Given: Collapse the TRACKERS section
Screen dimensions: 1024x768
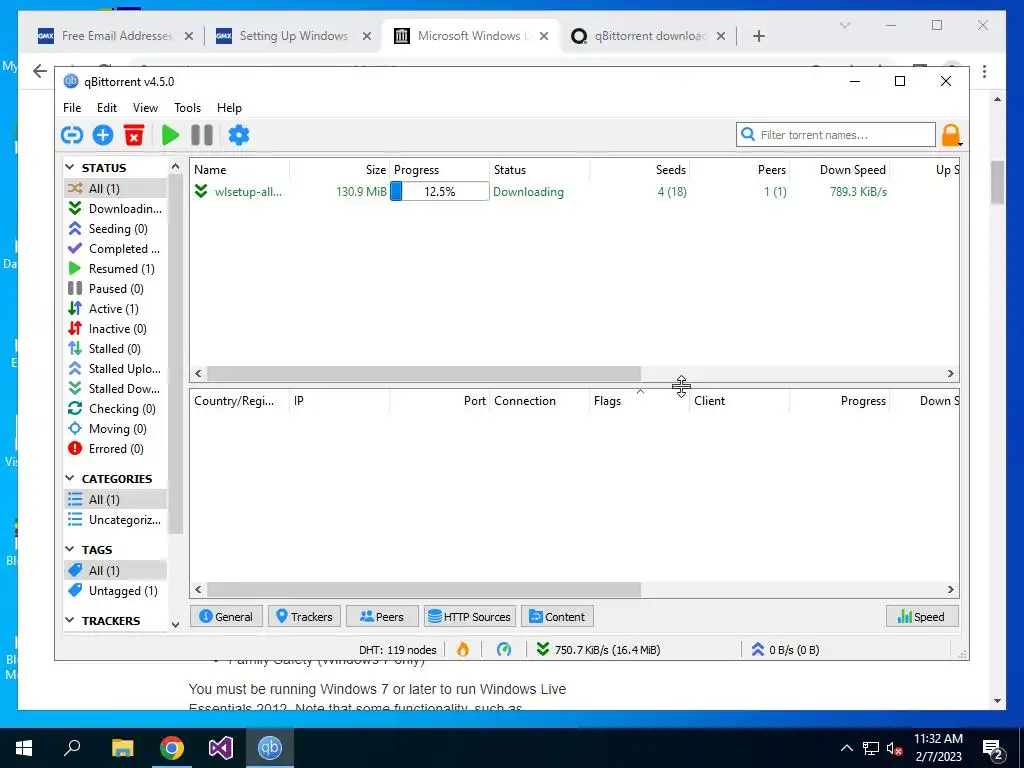Looking at the screenshot, I should 70,620.
